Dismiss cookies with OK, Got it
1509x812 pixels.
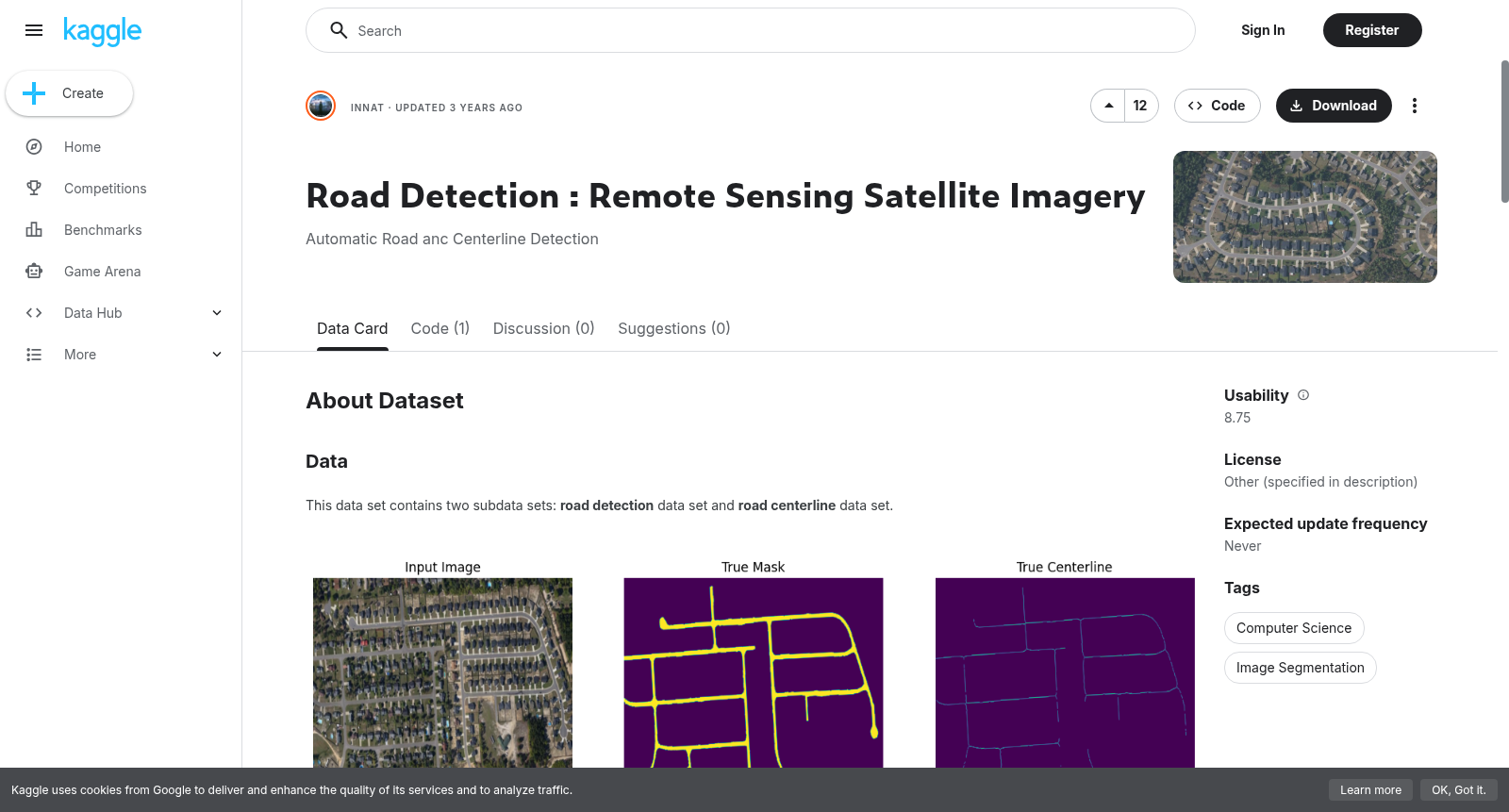tap(1459, 790)
